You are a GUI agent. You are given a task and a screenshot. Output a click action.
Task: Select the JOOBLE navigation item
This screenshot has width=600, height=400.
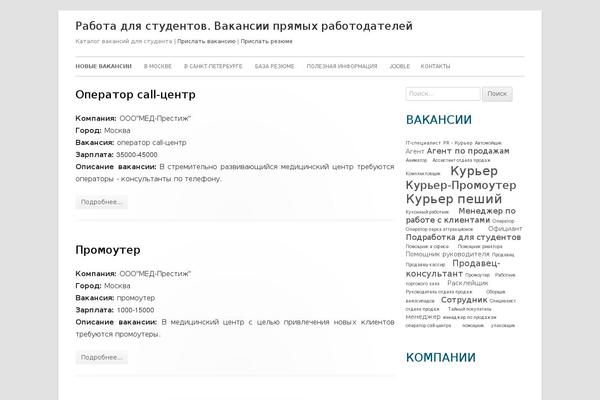pyautogui.click(x=399, y=66)
